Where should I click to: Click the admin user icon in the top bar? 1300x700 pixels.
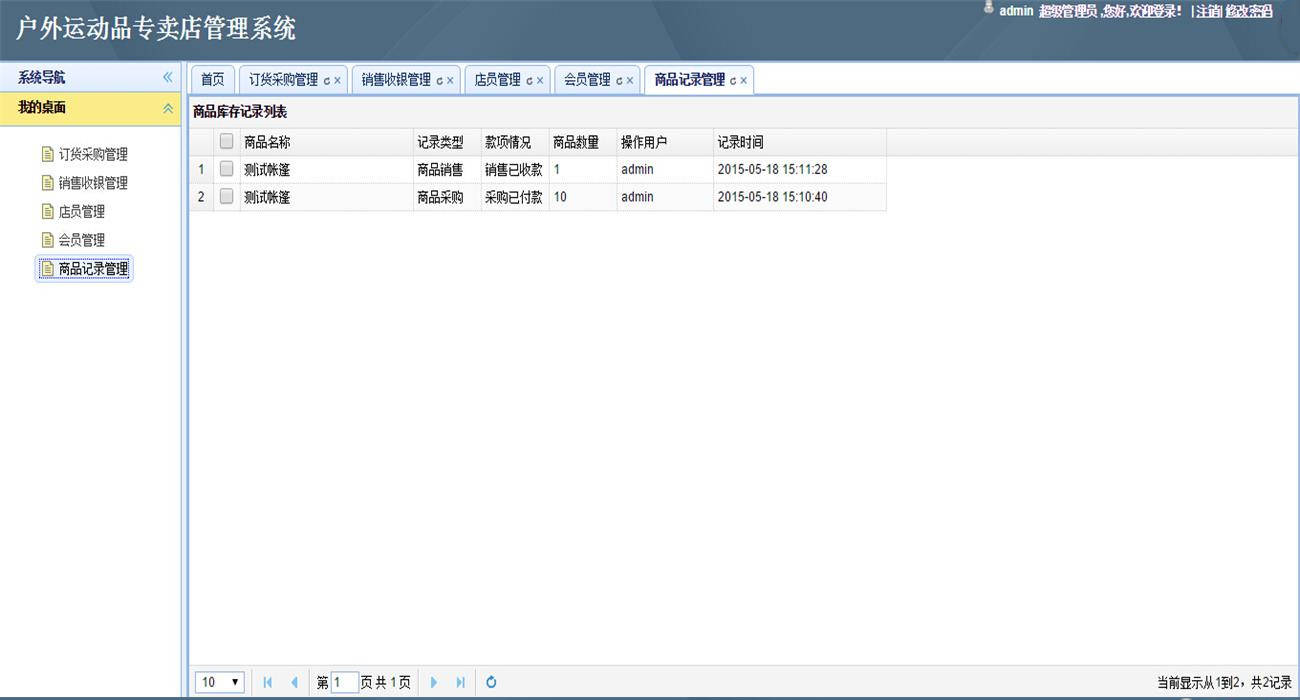989,9
